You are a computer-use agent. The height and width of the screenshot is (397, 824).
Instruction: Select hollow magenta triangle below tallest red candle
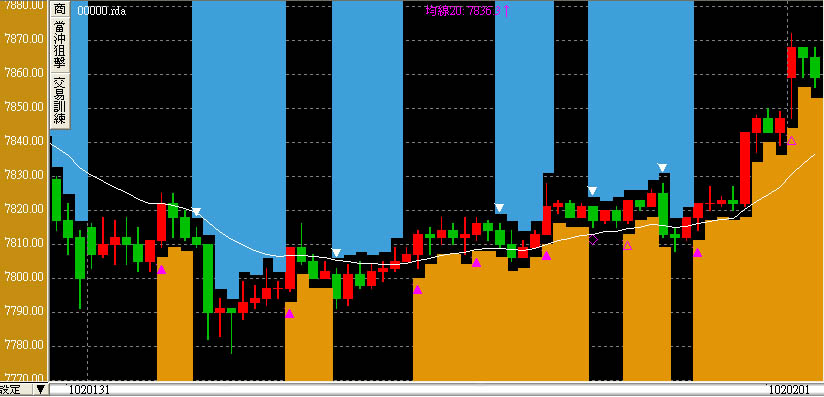791,140
